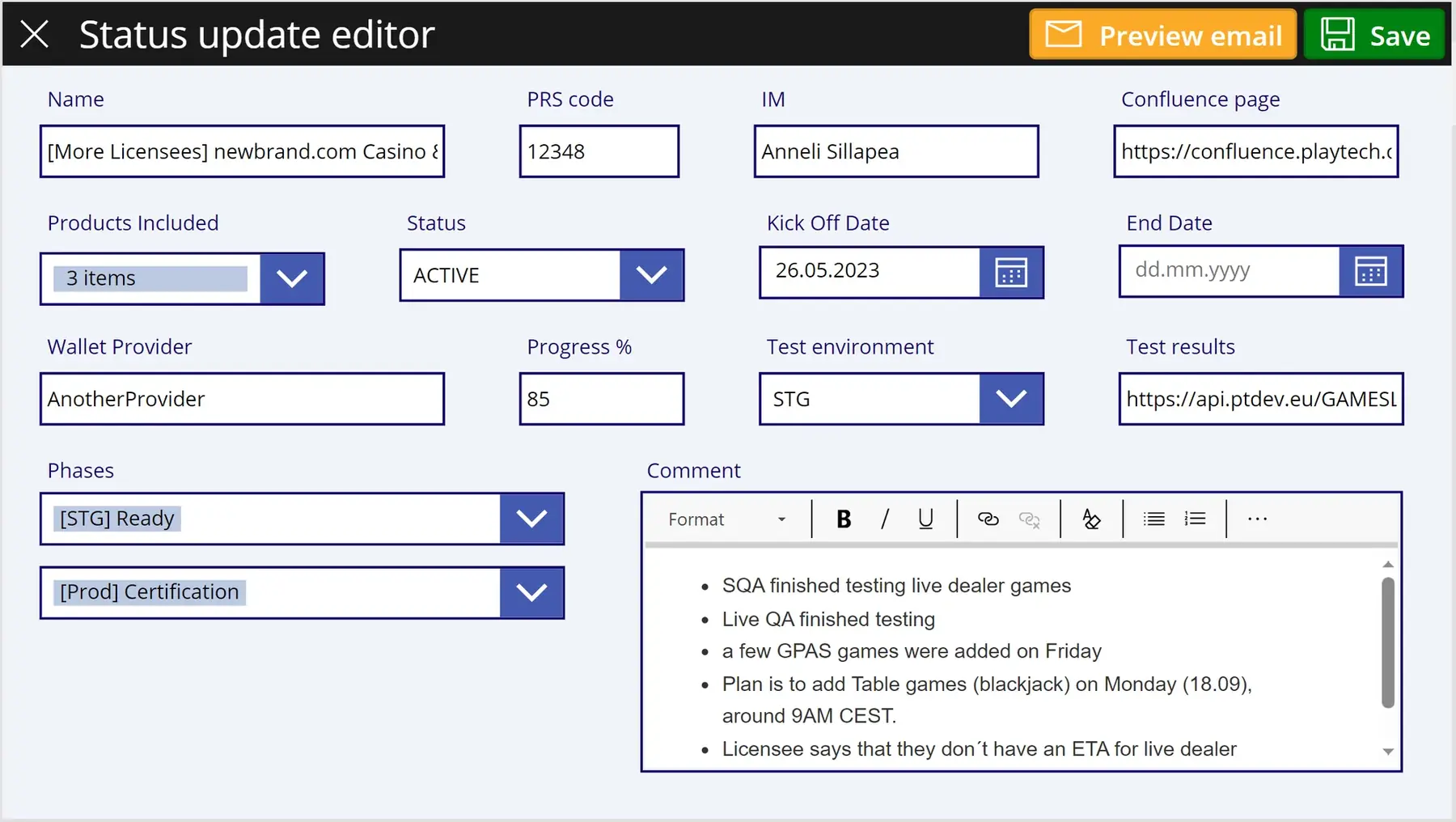Expand the Products Included dropdown
1456x822 pixels.
tap(292, 278)
